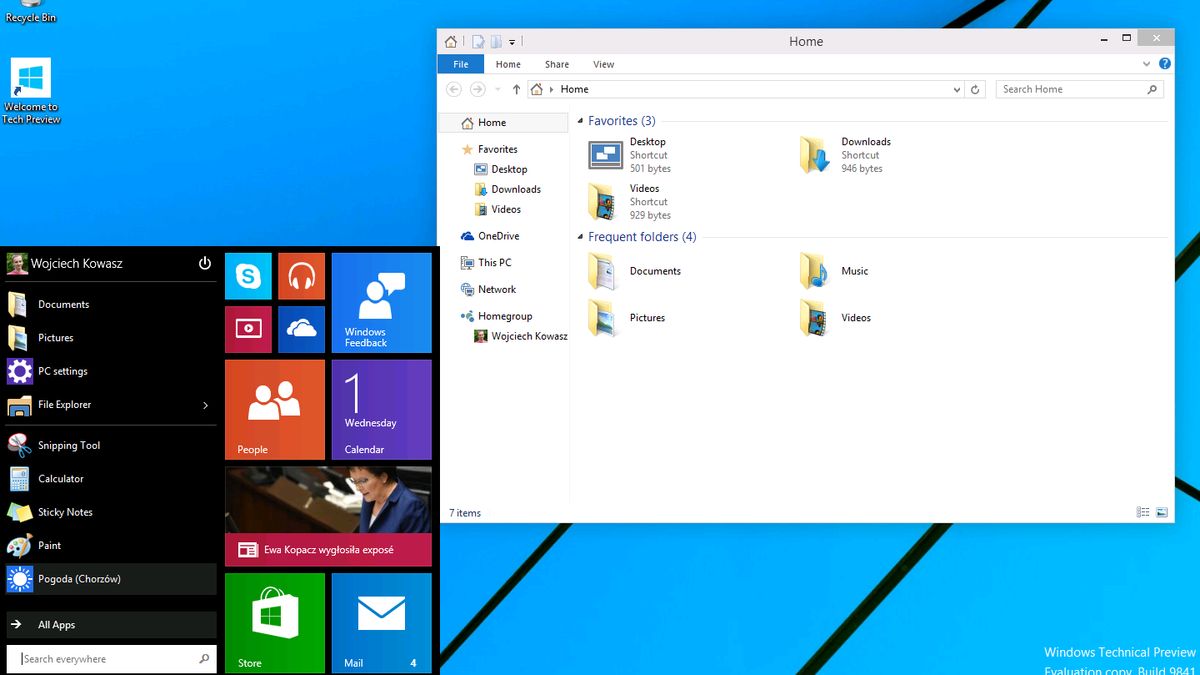This screenshot has height=675, width=1200.
Task: Click the up arrow navigation button
Action: click(x=516, y=89)
